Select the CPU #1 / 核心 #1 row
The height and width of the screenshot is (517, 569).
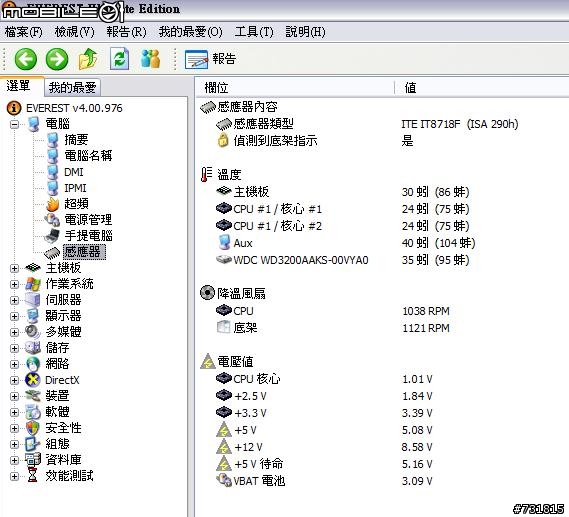click(x=342, y=209)
